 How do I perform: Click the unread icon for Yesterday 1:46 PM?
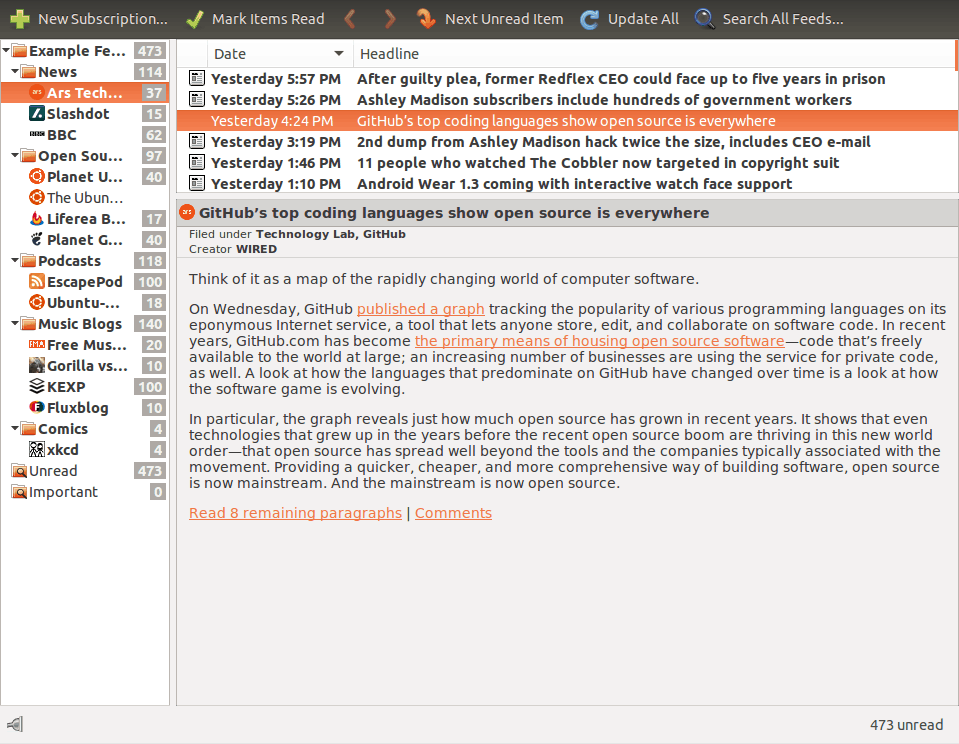coord(196,162)
